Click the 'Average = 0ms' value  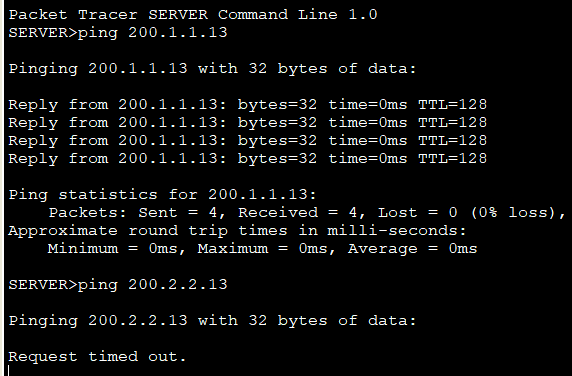click(413, 249)
